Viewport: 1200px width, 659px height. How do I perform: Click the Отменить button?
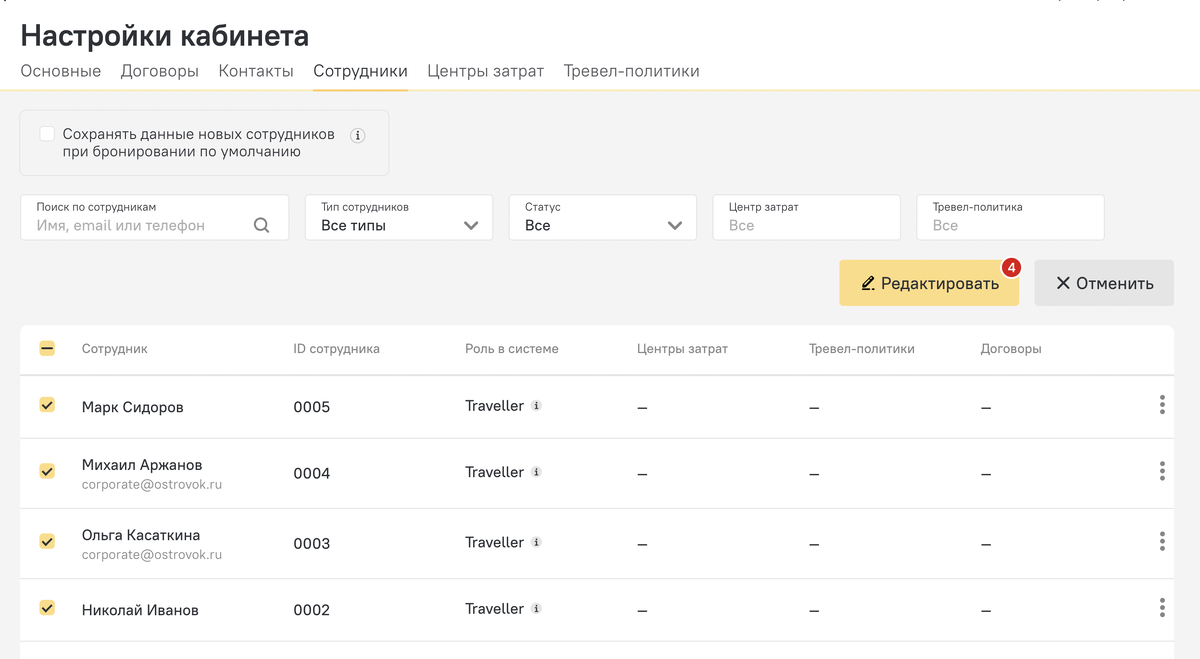point(1104,283)
